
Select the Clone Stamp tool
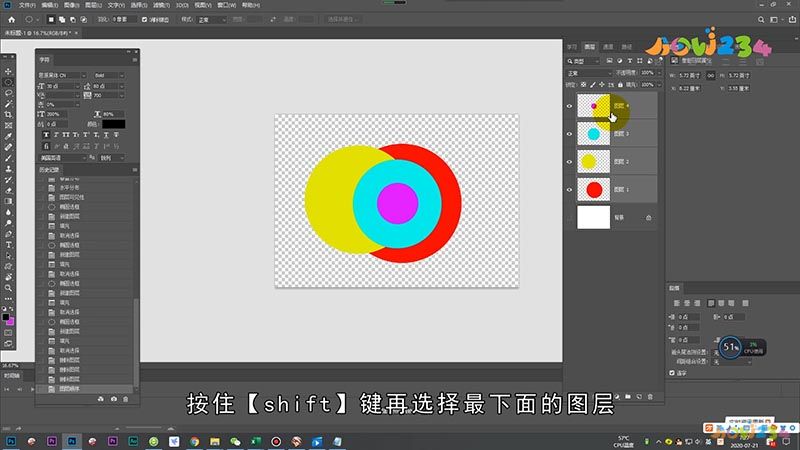point(8,169)
